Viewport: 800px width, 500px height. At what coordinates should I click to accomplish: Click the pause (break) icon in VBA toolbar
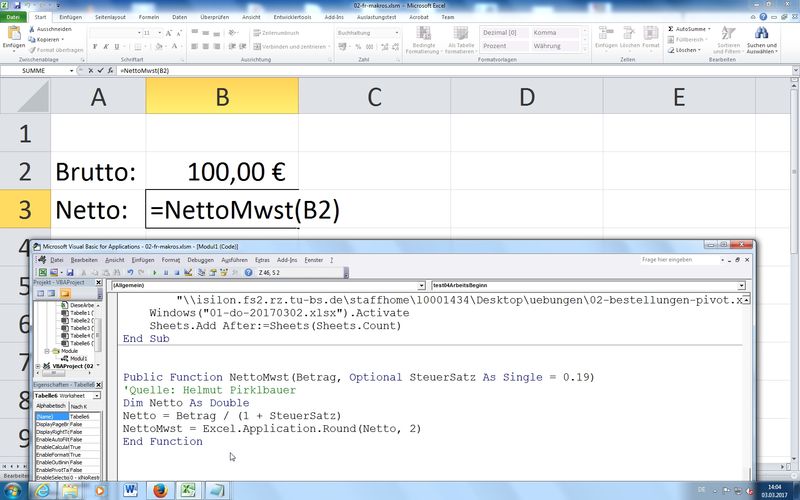[166, 273]
